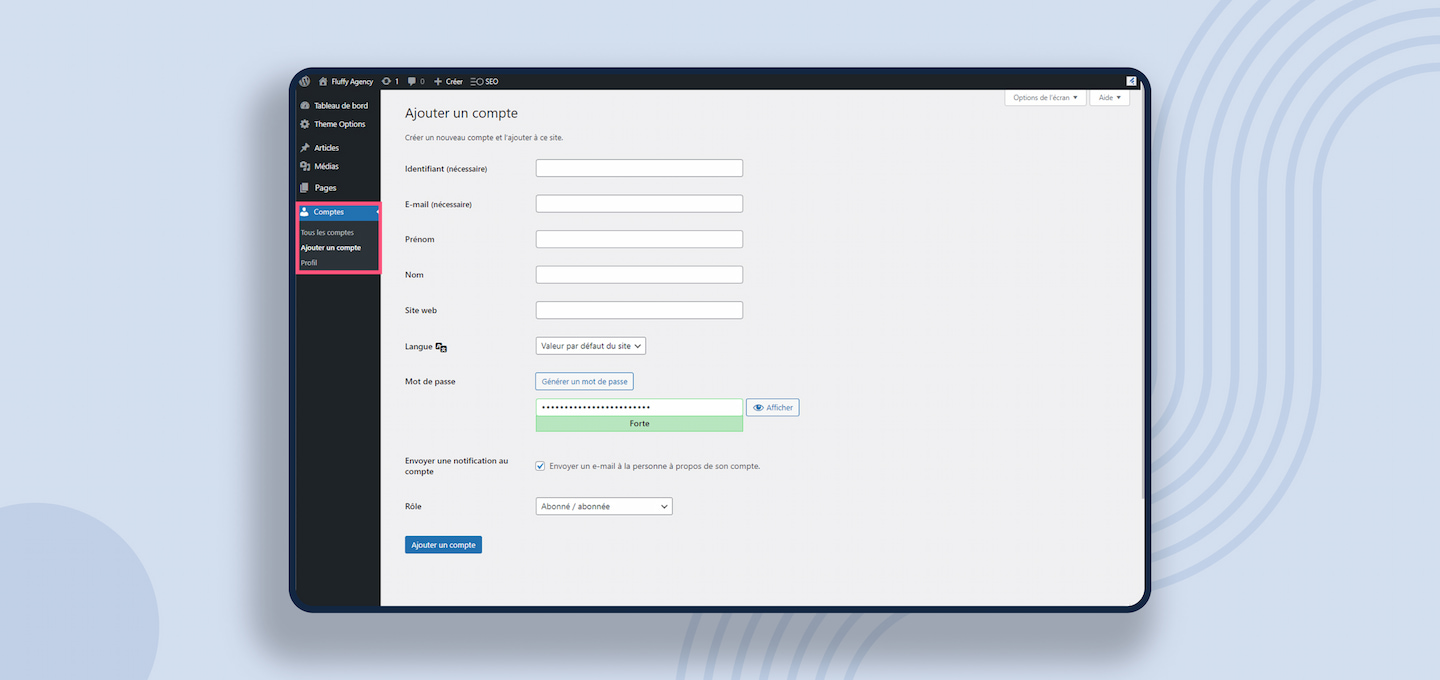This screenshot has width=1440, height=680.
Task: Visit site via Fluffy Agency home icon
Action: point(323,81)
